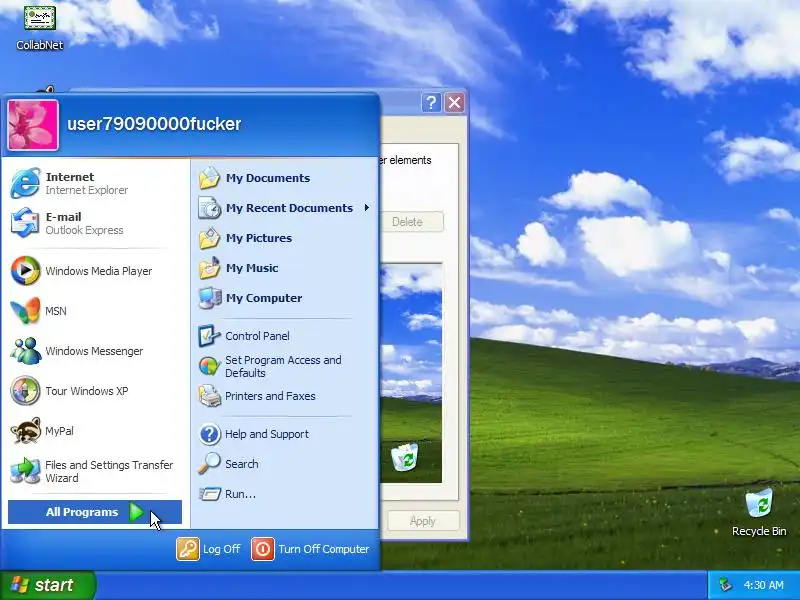This screenshot has height=600, width=800.
Task: Expand the All Programs menu
Action: [x=95, y=512]
